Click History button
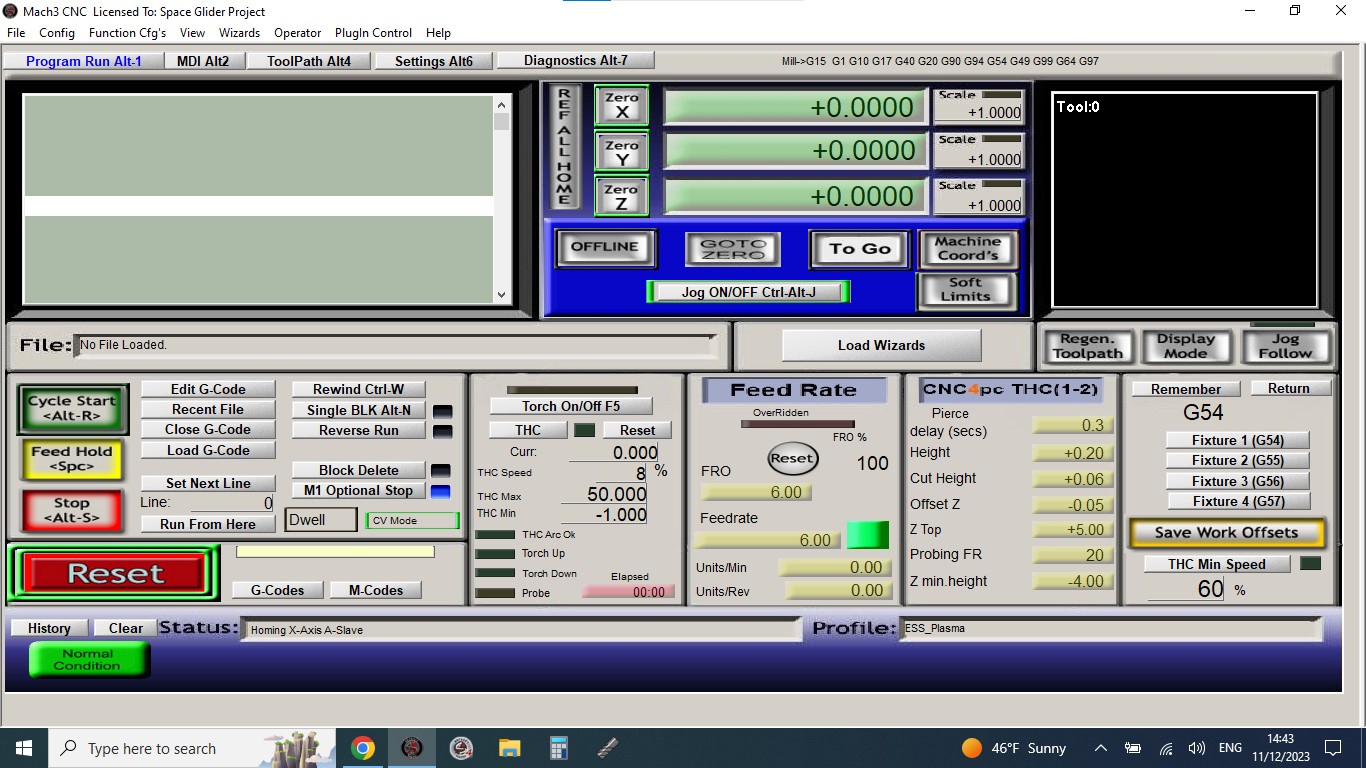The height and width of the screenshot is (768, 1366). click(x=49, y=628)
